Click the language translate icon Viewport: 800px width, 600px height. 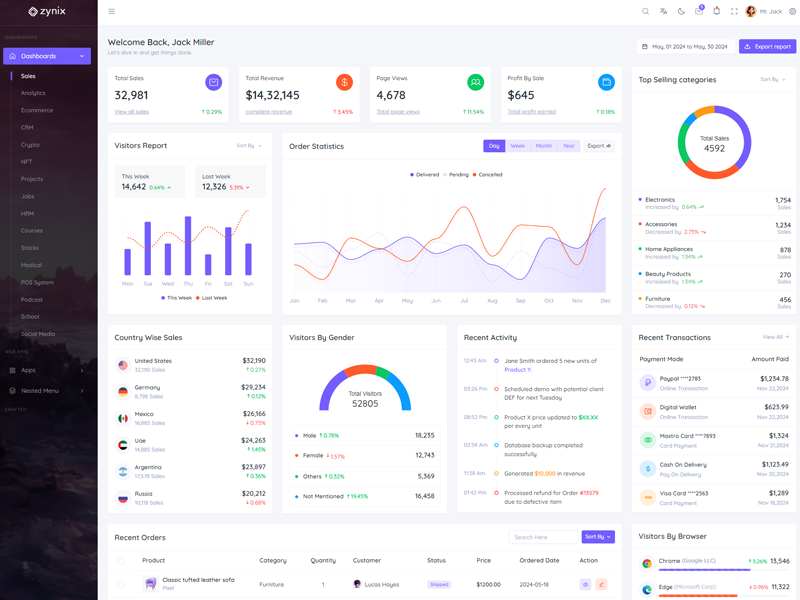click(663, 12)
